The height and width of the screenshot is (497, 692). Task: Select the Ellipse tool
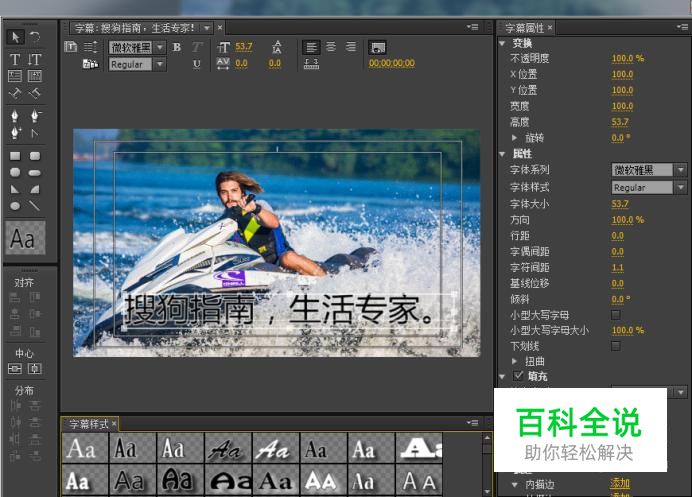tap(15, 206)
